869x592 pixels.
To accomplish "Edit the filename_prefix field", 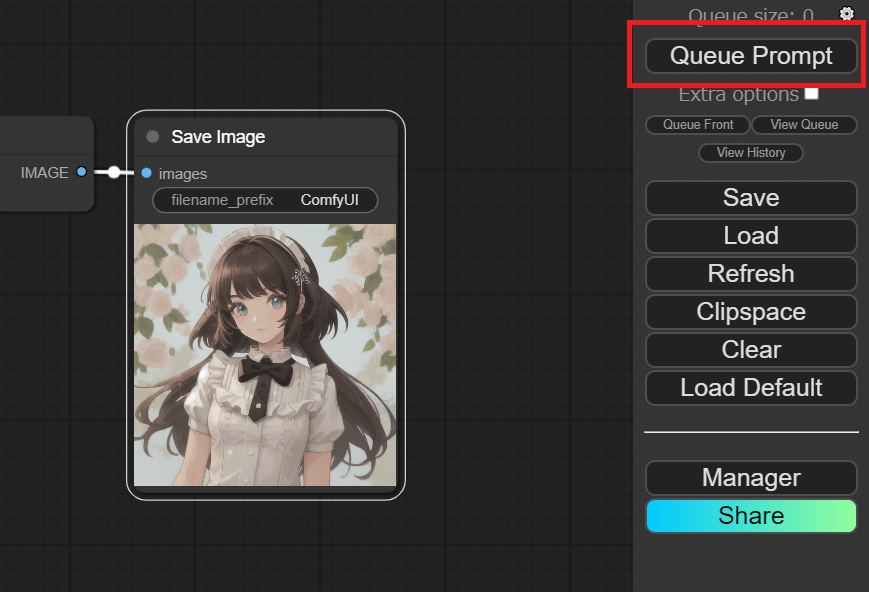I will click(x=265, y=200).
